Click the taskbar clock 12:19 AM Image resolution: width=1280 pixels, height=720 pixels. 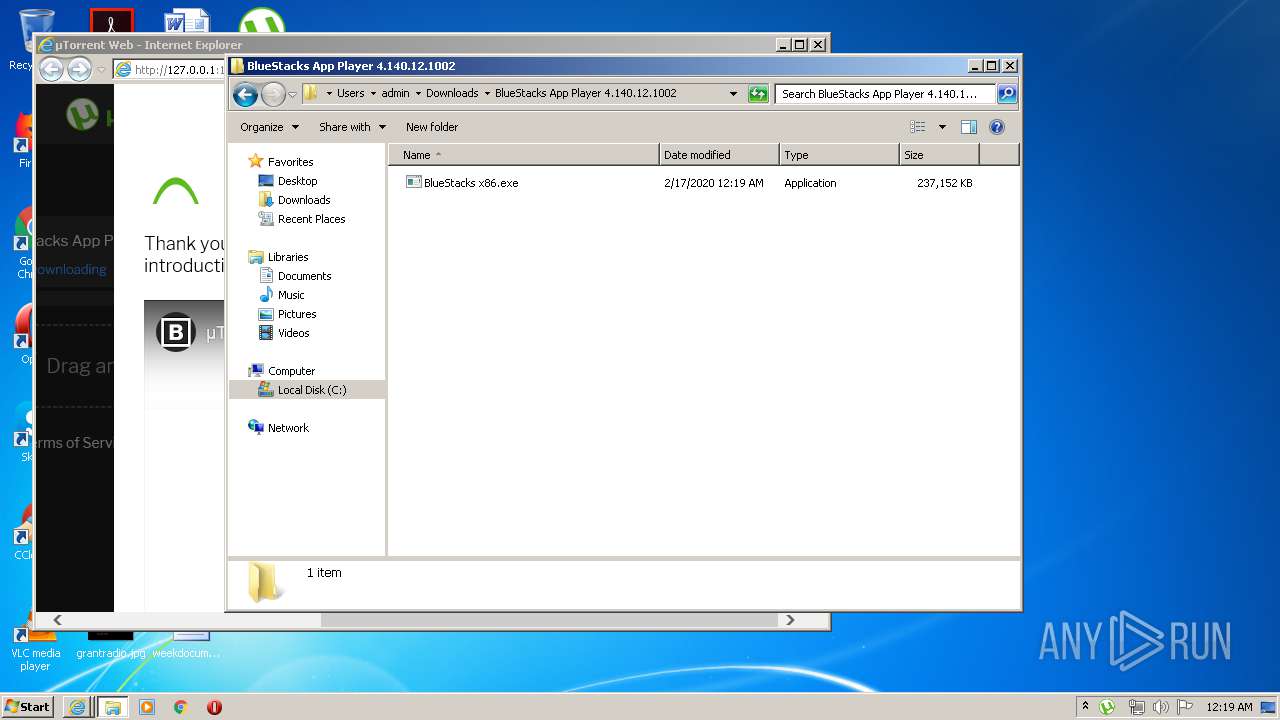(x=1229, y=707)
